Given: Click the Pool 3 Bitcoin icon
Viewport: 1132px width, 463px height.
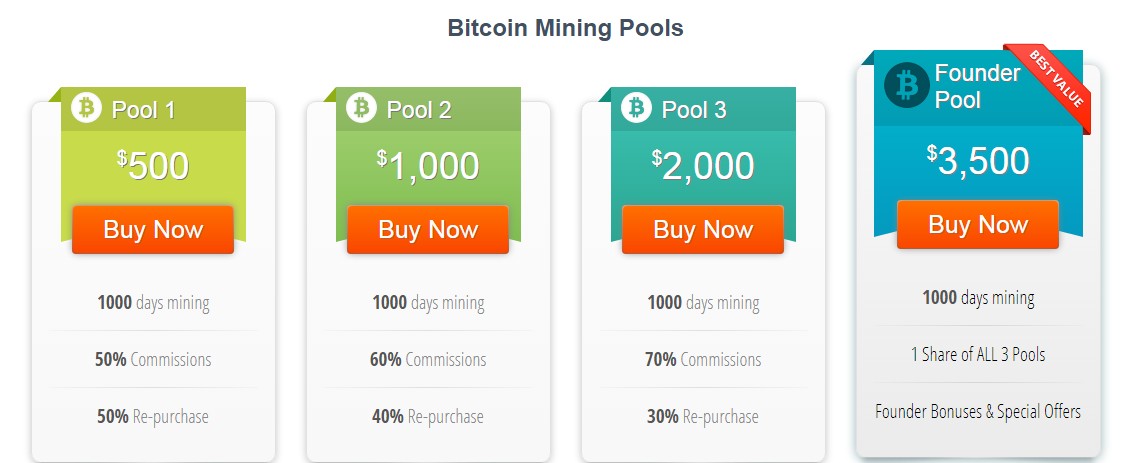Looking at the screenshot, I should click(x=637, y=107).
